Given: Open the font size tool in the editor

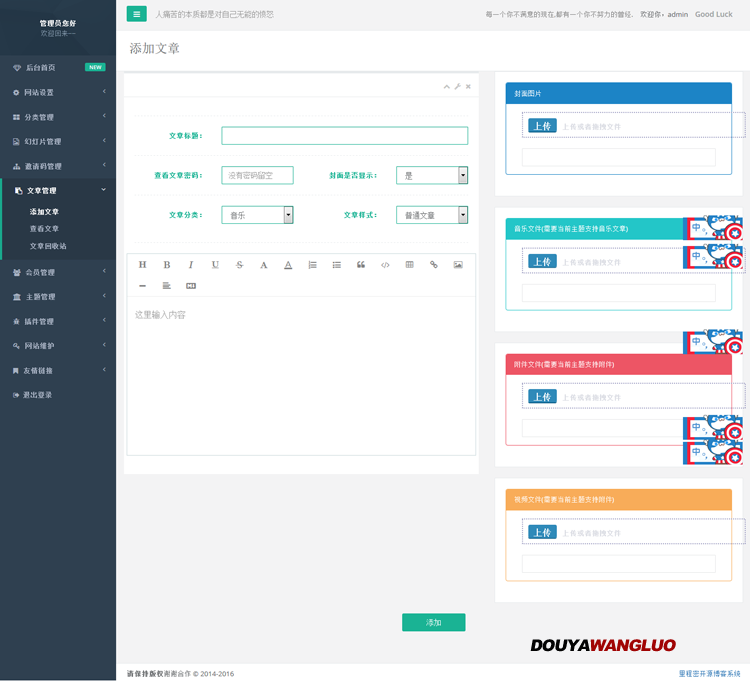Looking at the screenshot, I should [x=264, y=265].
